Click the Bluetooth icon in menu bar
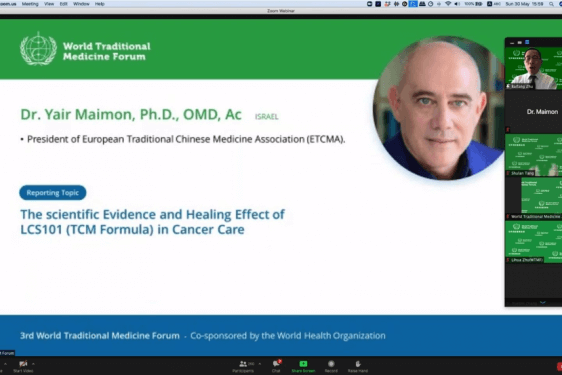 click(439, 4)
